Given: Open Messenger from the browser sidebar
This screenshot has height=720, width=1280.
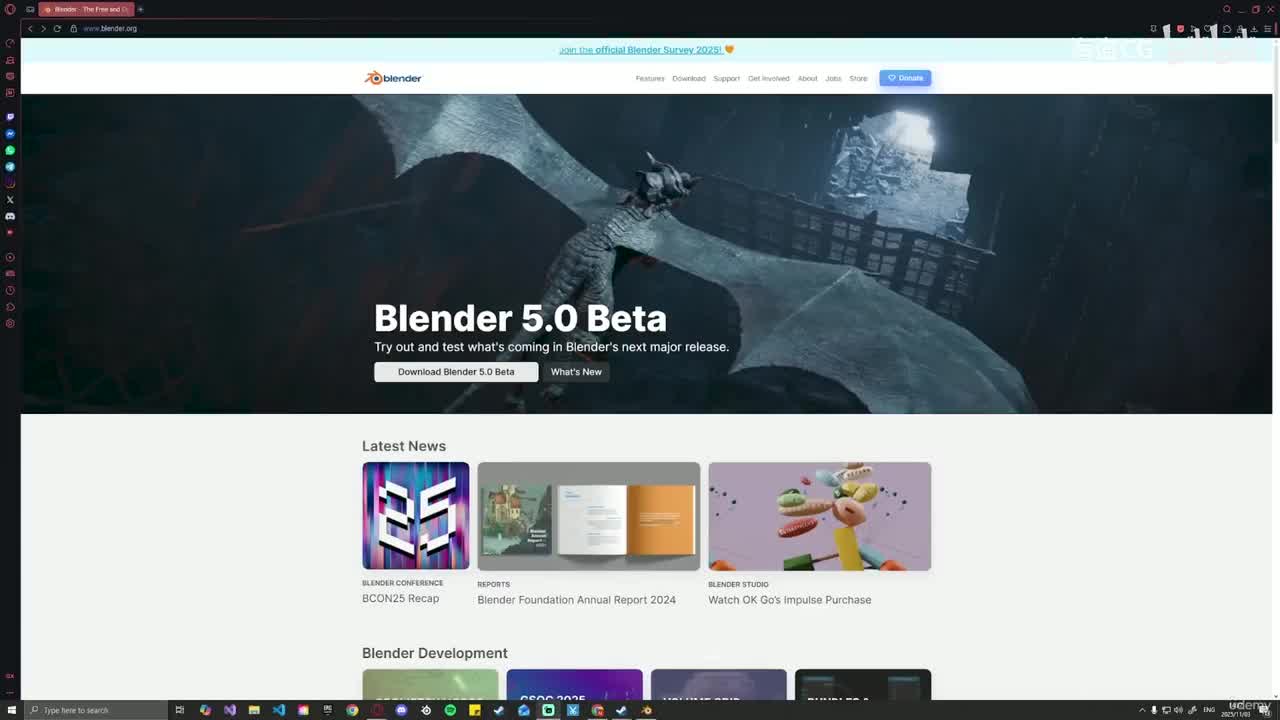Looking at the screenshot, I should click(10, 134).
